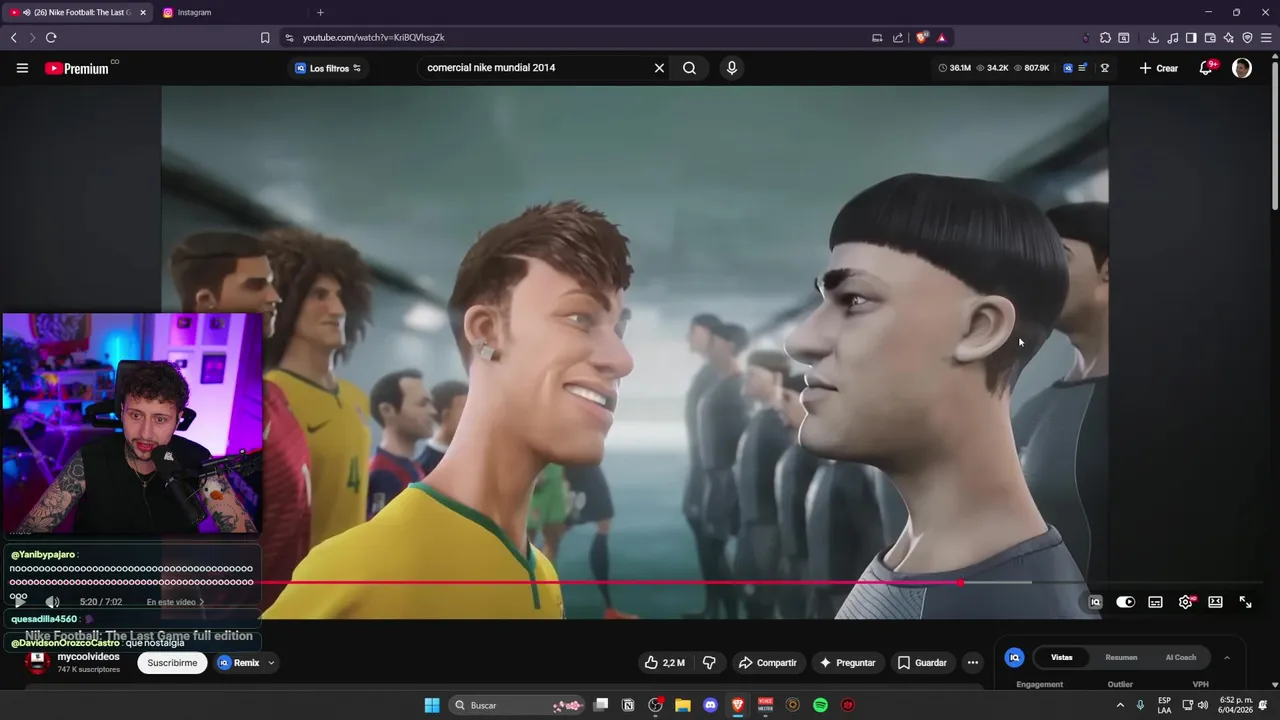
Task: Bookmark this page in the address bar
Action: point(265,38)
